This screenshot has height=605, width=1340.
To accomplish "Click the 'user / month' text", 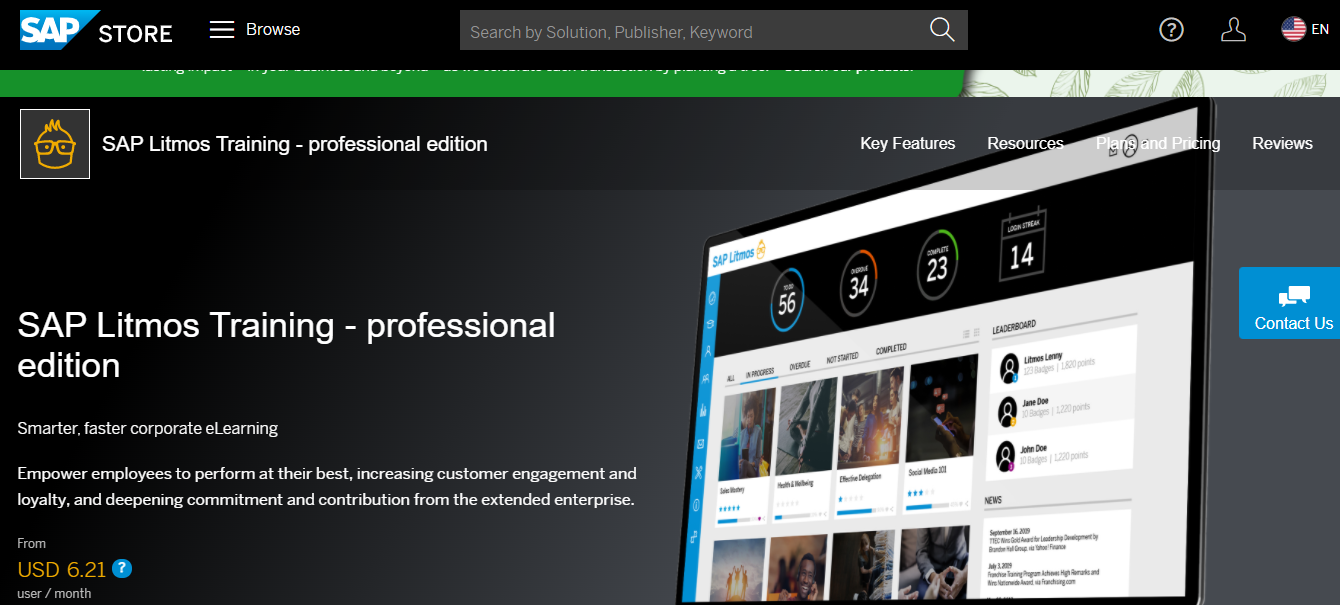I will [54, 593].
